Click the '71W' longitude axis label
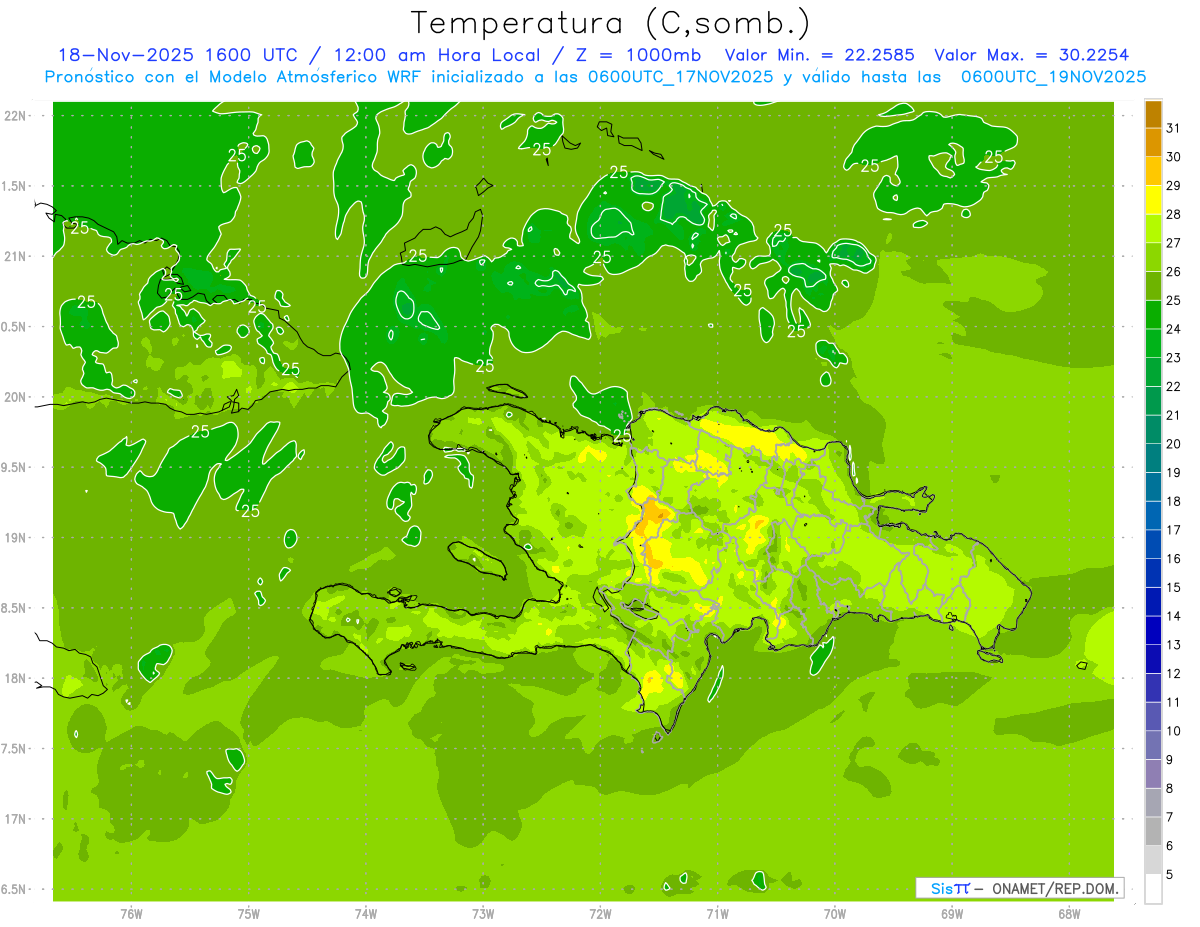Image resolution: width=1200 pixels, height=927 pixels. 718,913
